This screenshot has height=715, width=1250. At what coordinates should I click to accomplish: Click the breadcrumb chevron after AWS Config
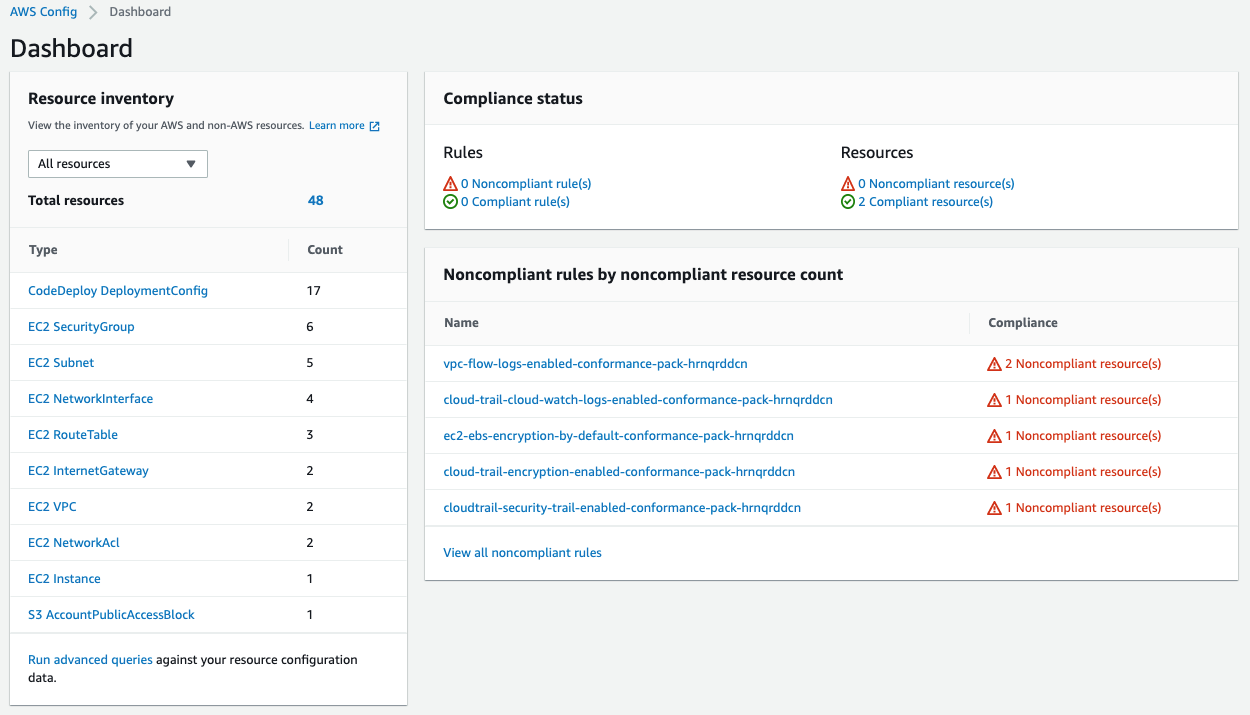[x=93, y=12]
